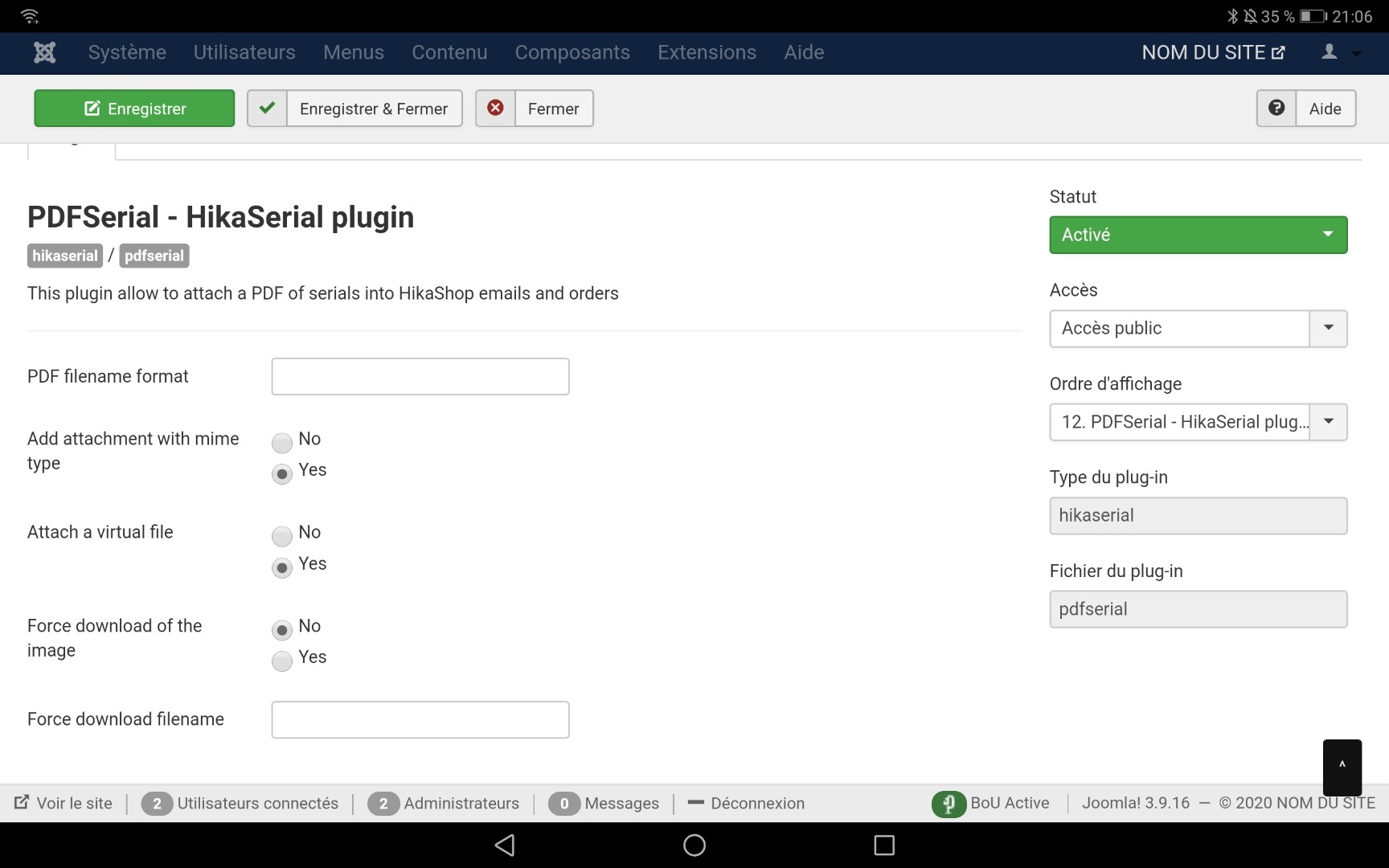Click the BoU Active status icon

949,803
